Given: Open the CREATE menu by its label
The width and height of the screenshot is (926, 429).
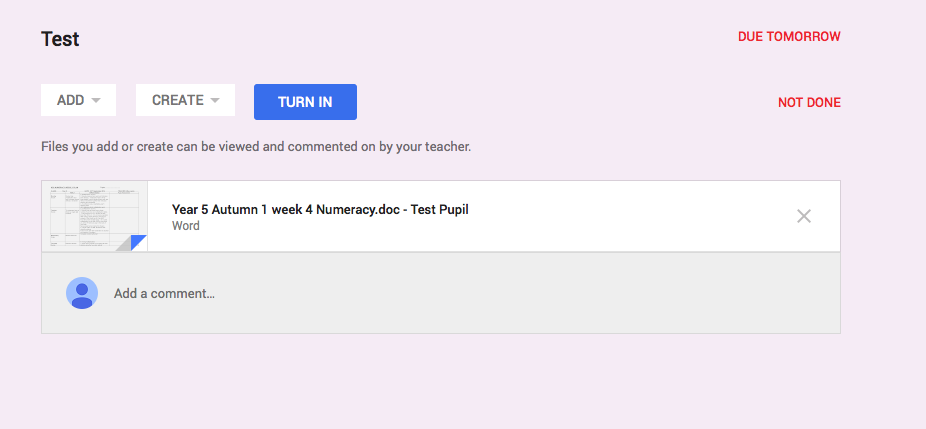Looking at the screenshot, I should [x=177, y=101].
